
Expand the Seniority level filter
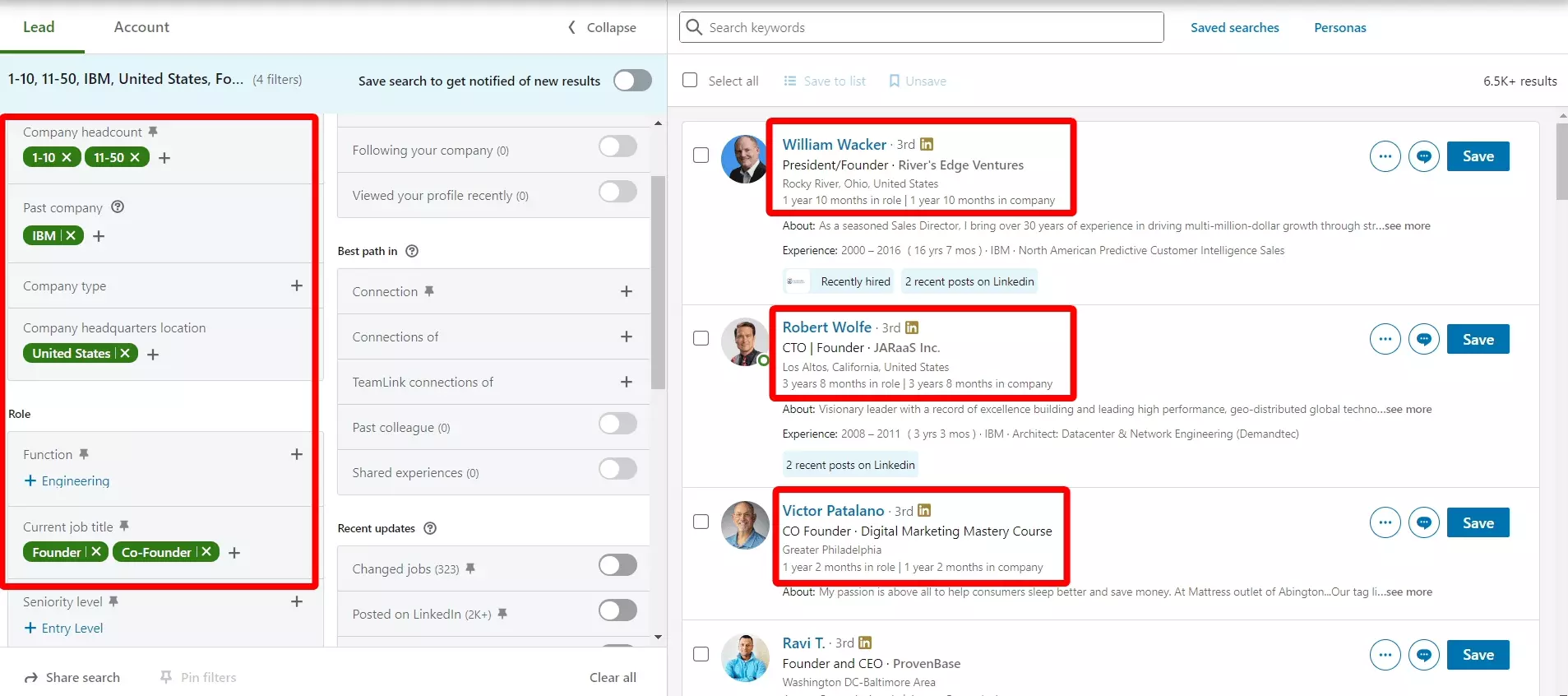pos(297,601)
